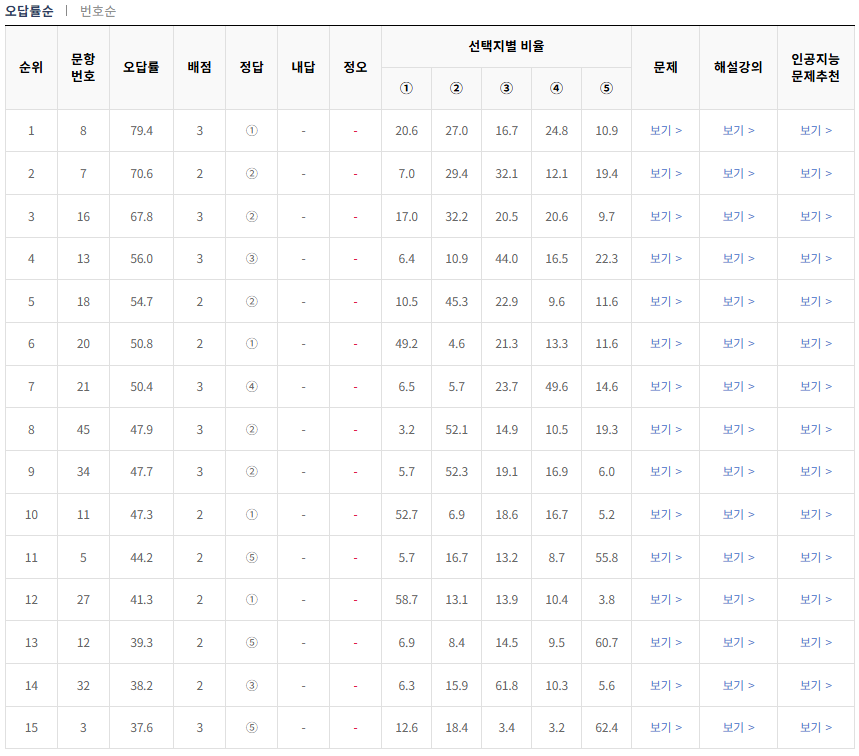Image resolution: width=859 pixels, height=756 pixels.
Task: Open 문제 보기 for rank 1 question 8
Action: [665, 128]
